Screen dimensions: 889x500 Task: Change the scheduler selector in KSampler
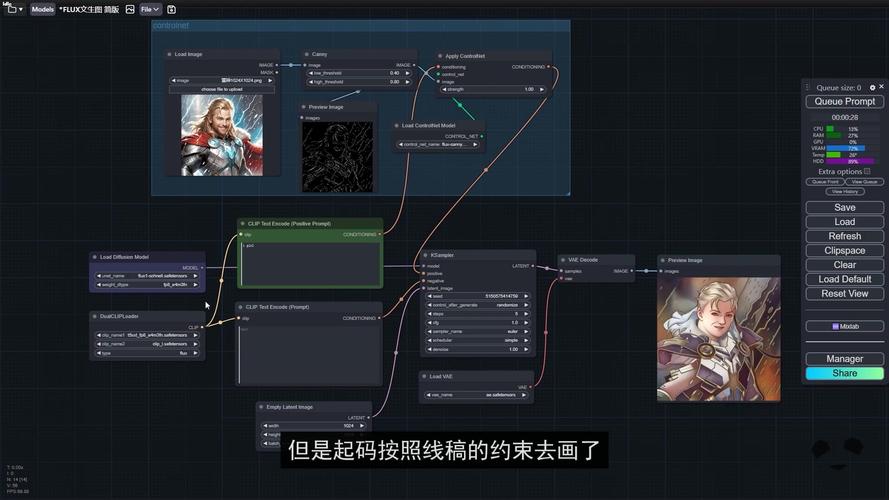[x=478, y=340]
